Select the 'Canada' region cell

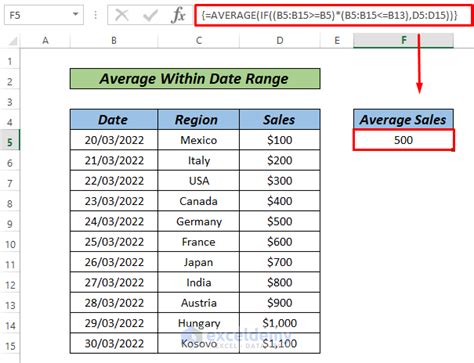click(x=199, y=201)
